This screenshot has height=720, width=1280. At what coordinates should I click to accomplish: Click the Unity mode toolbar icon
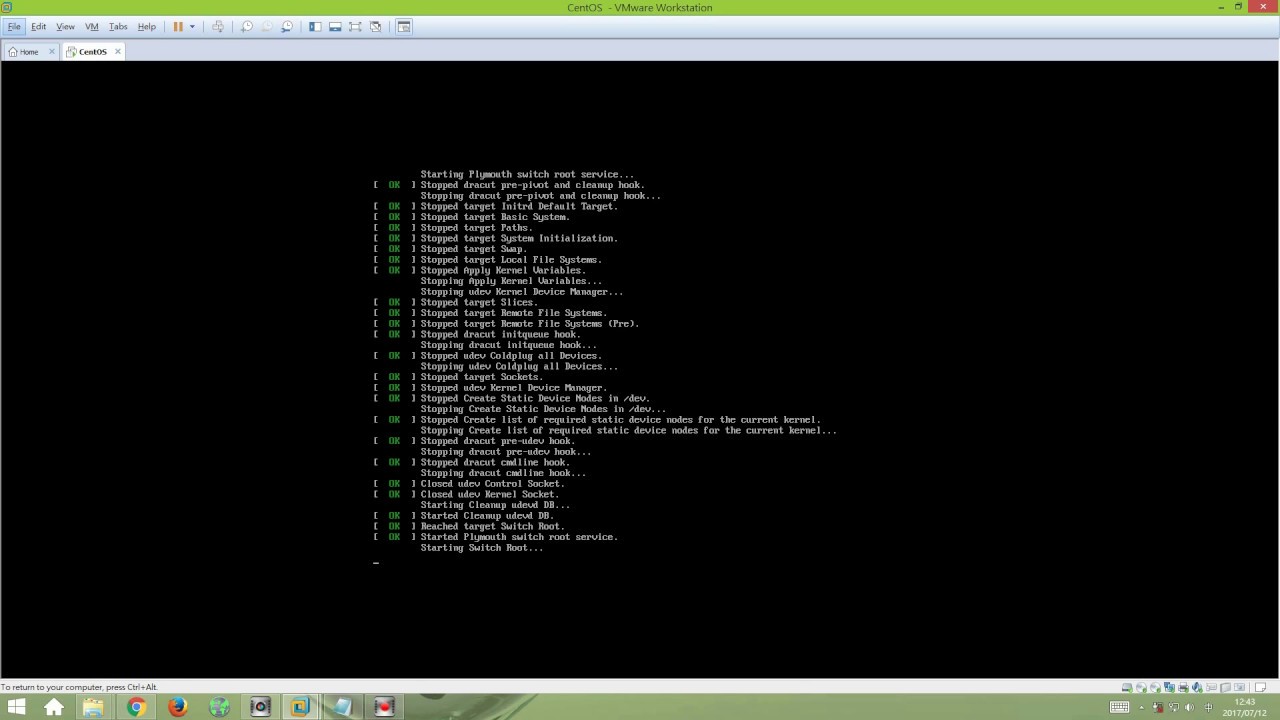point(376,26)
